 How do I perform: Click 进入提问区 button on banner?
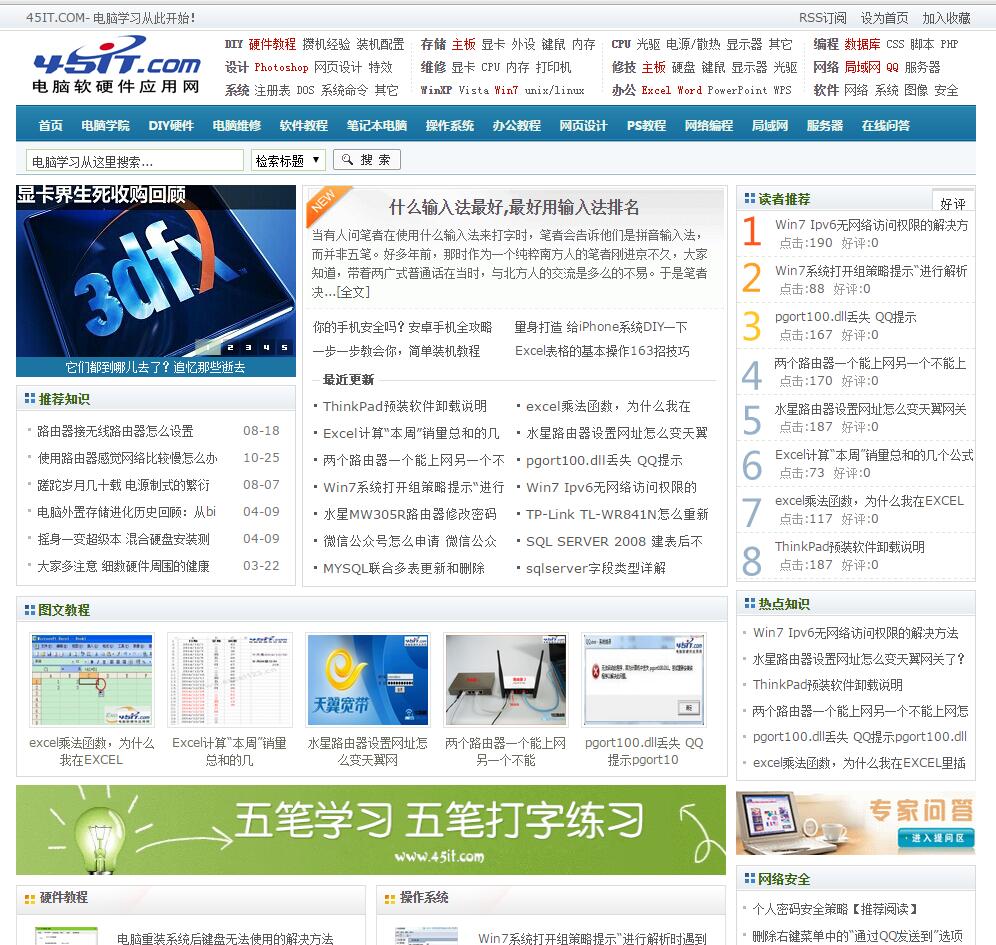(937, 838)
